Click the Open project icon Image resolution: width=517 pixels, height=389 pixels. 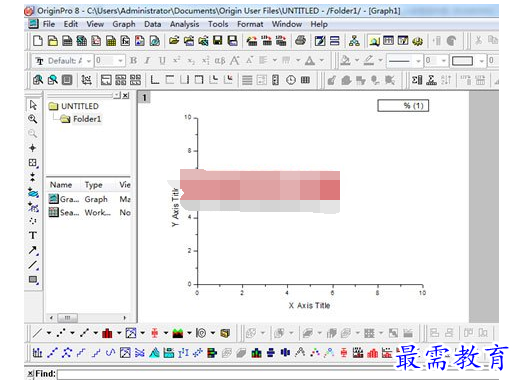pyautogui.click(x=174, y=41)
